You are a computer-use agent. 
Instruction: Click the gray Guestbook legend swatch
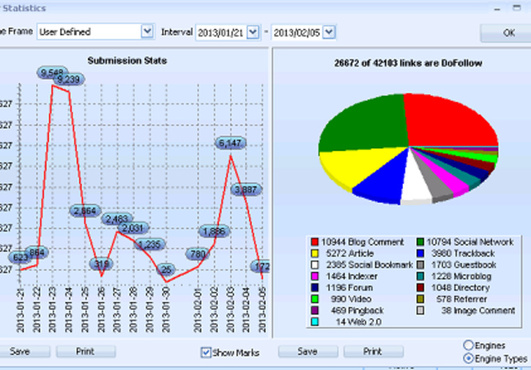tap(420, 265)
